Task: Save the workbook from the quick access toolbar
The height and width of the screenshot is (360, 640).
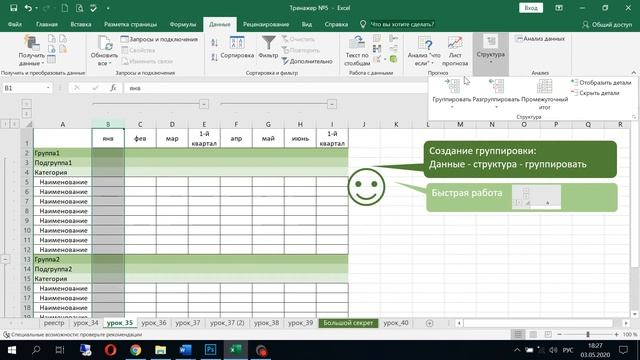Action: (13, 8)
